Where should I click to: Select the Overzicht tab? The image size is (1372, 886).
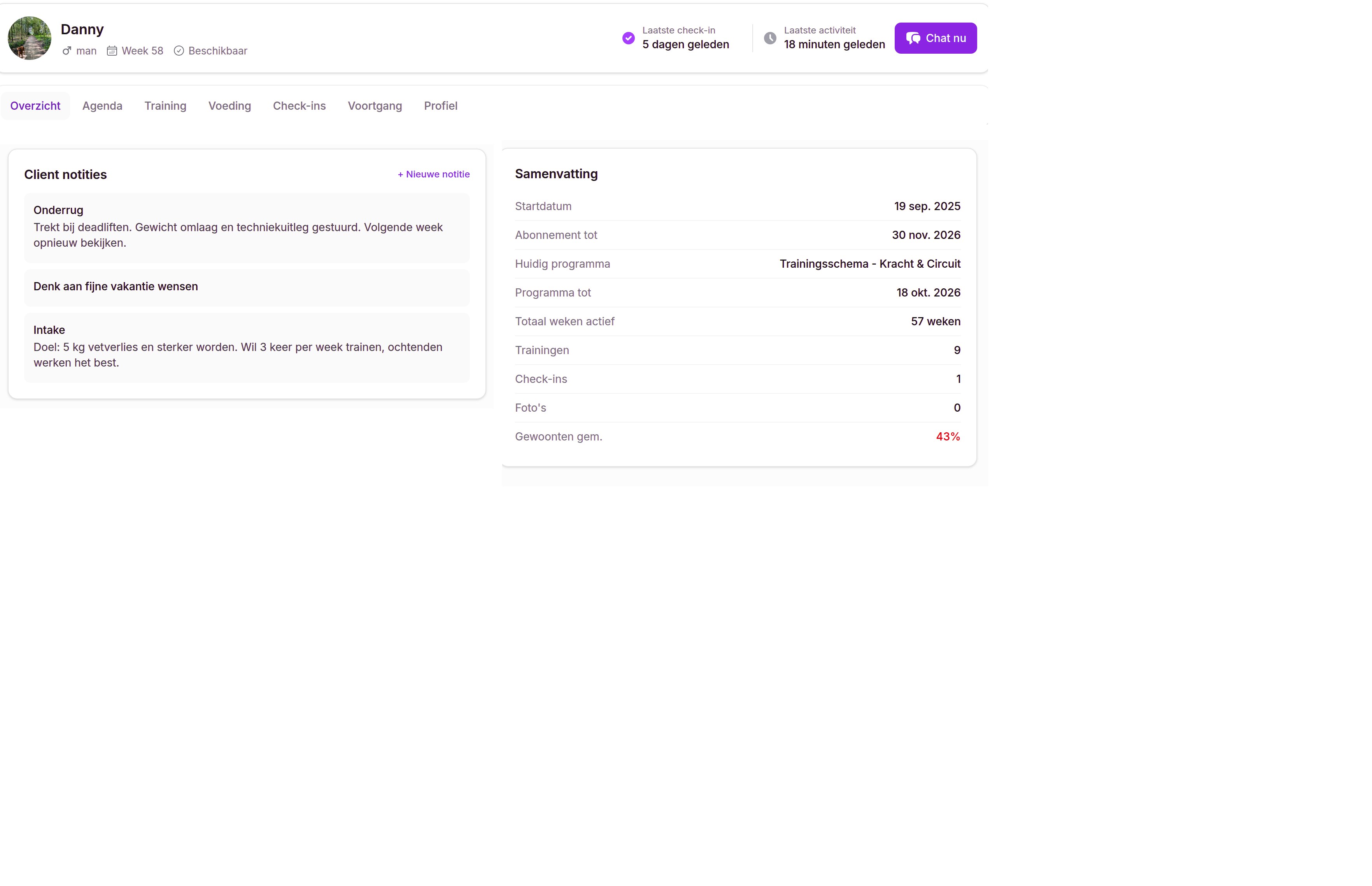35,106
